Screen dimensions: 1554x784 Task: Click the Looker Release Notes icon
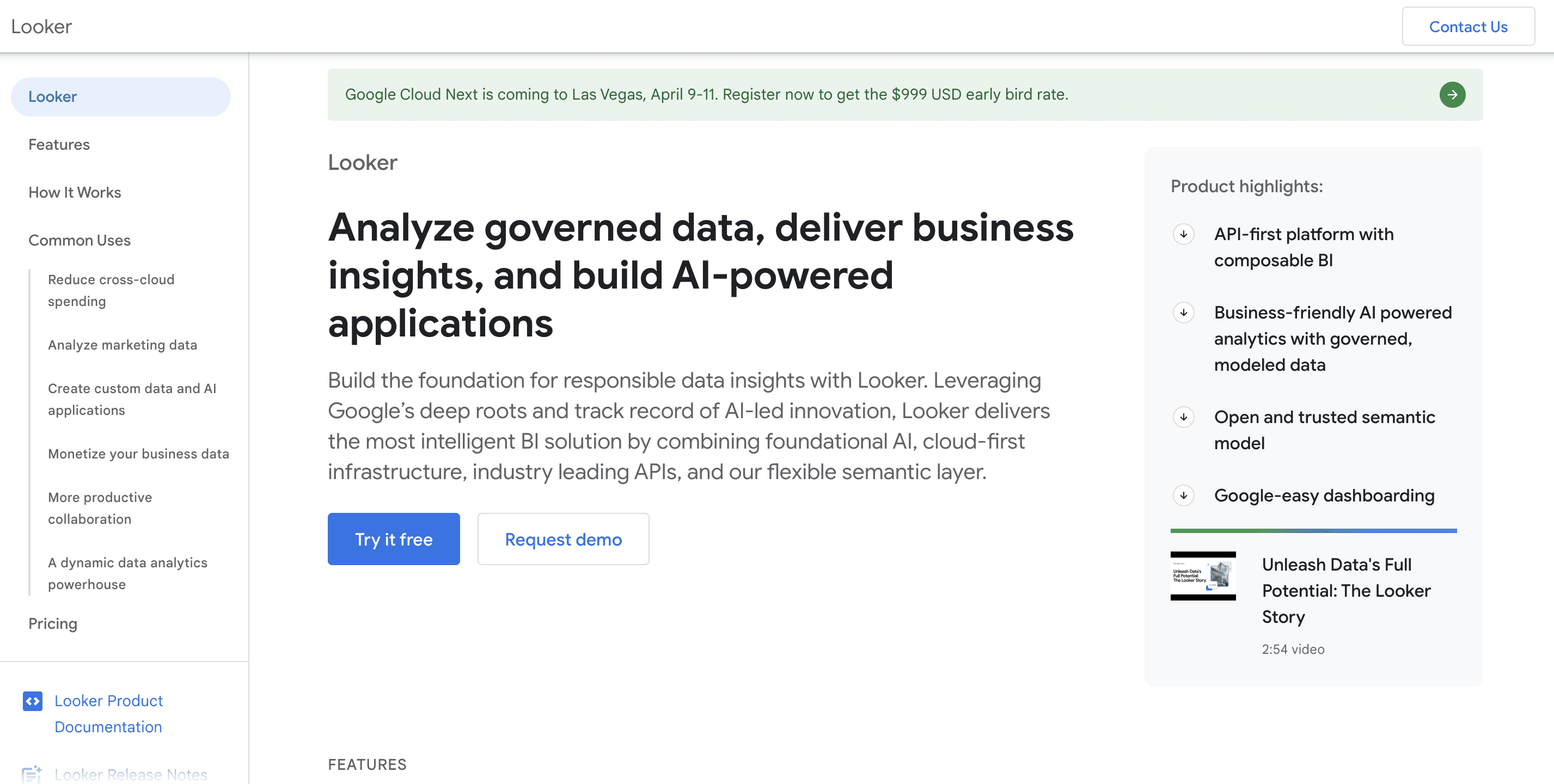(32, 774)
